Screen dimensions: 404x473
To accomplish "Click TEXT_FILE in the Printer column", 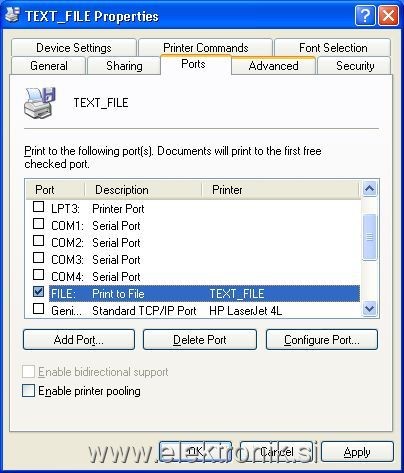I will tap(237, 294).
